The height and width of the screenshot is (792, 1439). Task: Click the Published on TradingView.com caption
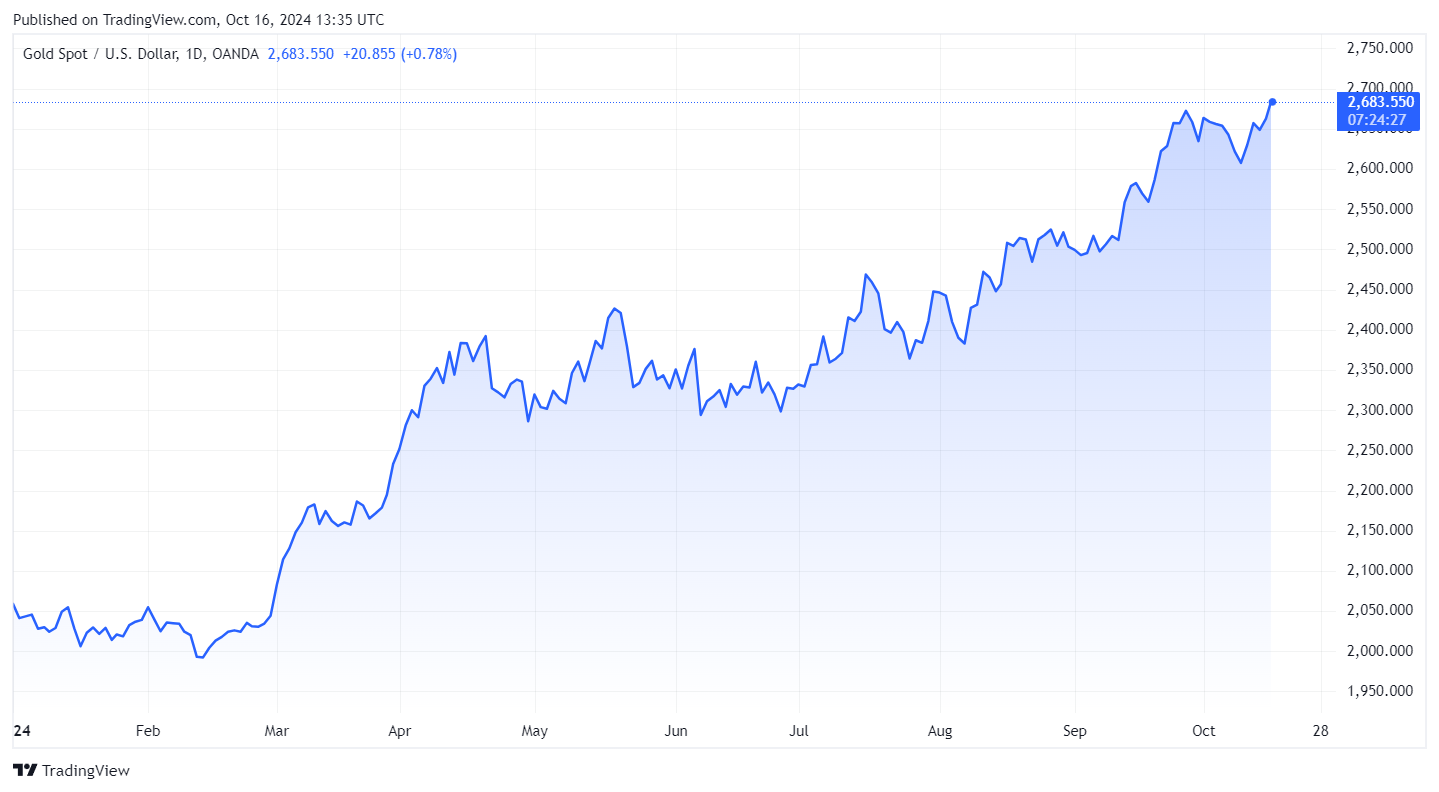pos(198,20)
